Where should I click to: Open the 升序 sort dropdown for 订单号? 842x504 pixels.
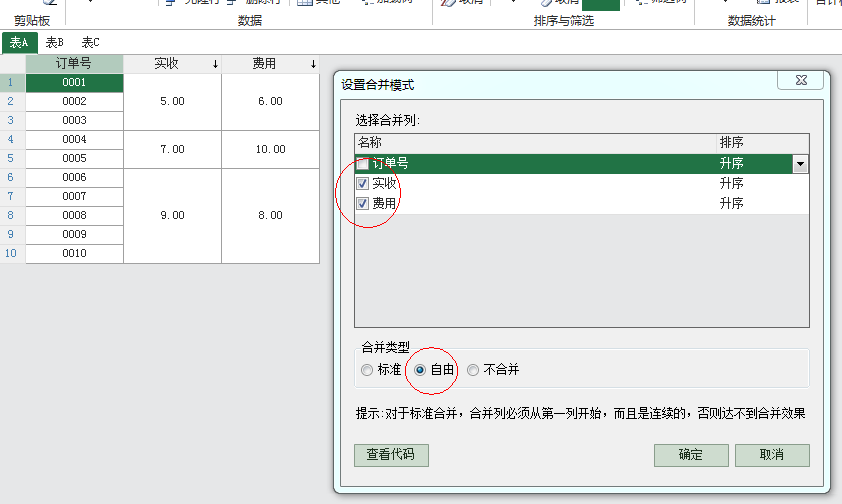pyautogui.click(x=799, y=164)
